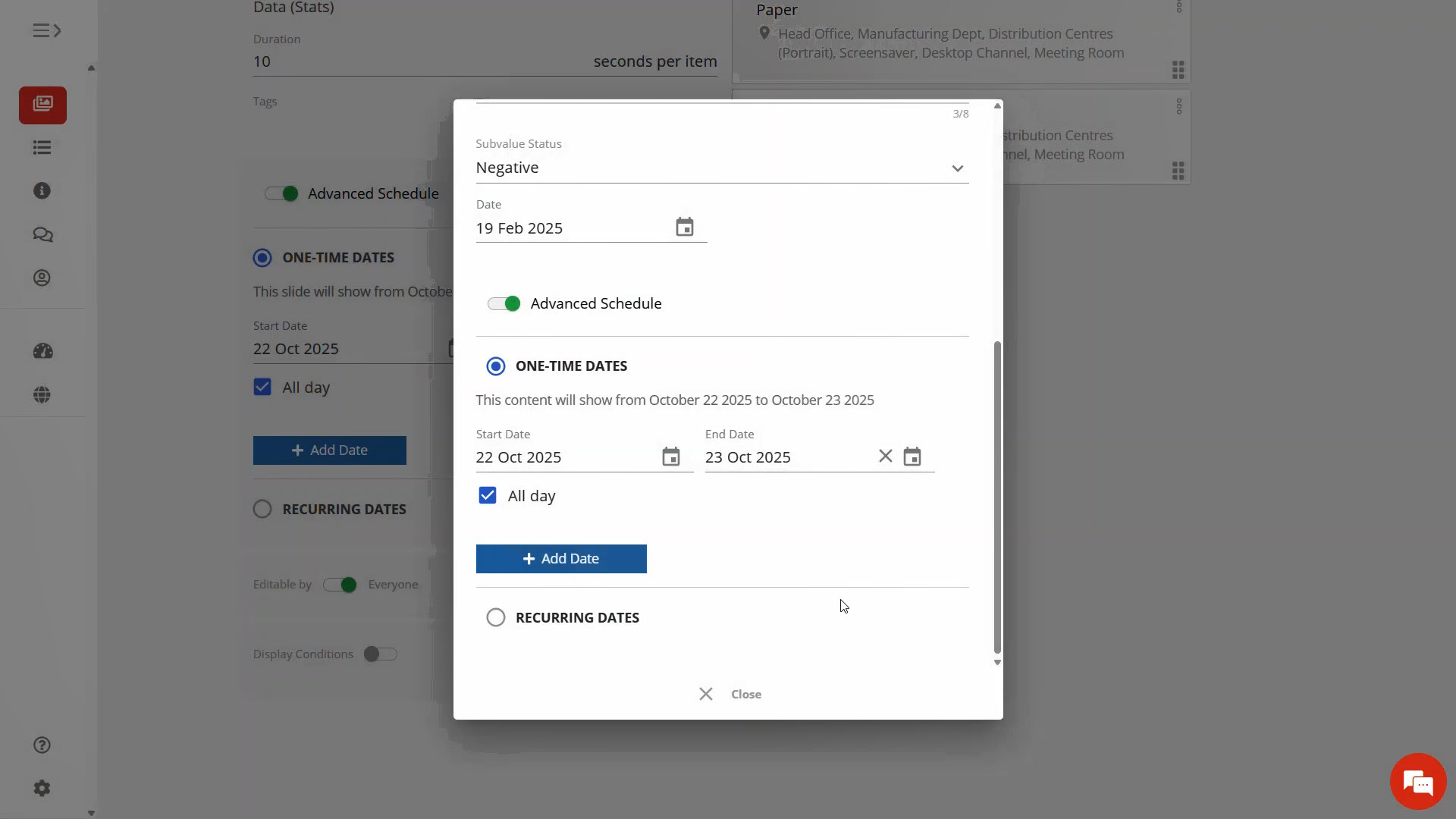This screenshot has height=819, width=1456.
Task: Open the list view sidebar icon
Action: (42, 148)
